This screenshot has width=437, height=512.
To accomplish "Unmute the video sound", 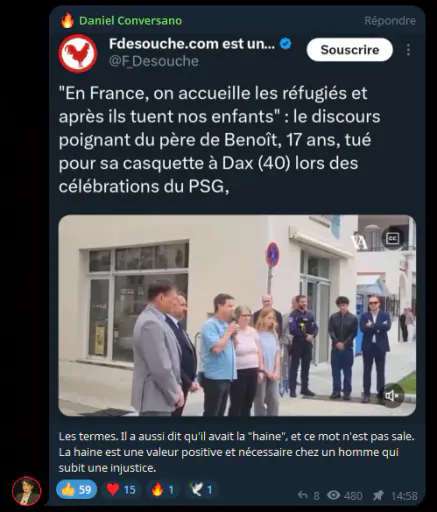I will pyautogui.click(x=392, y=396).
